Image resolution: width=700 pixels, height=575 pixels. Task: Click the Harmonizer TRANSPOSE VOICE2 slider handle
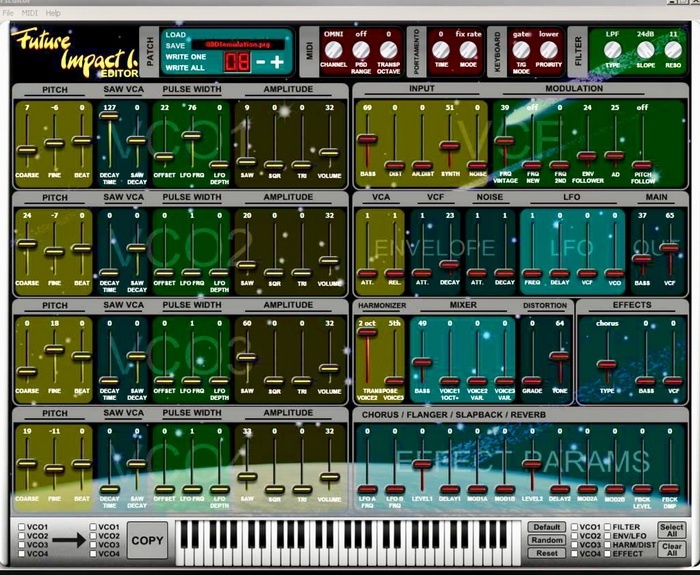pos(367,333)
